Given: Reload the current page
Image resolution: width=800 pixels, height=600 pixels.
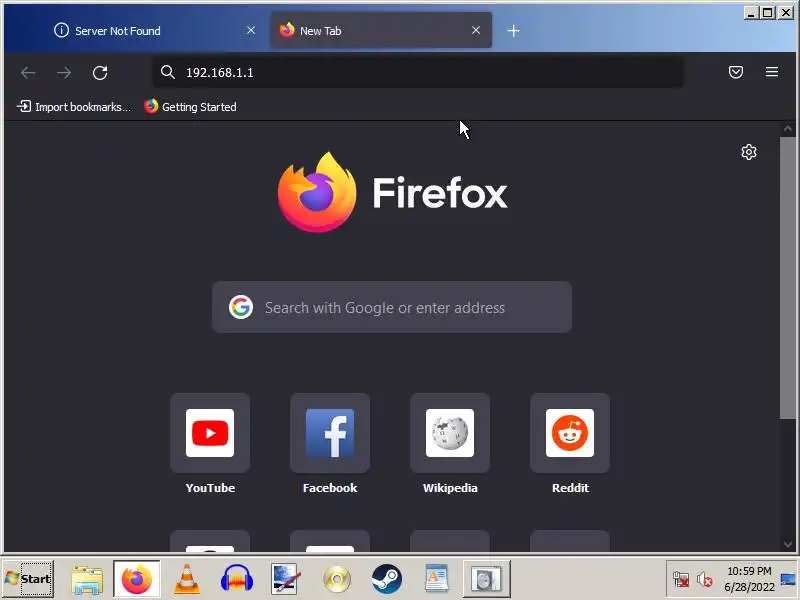Looking at the screenshot, I should point(100,72).
